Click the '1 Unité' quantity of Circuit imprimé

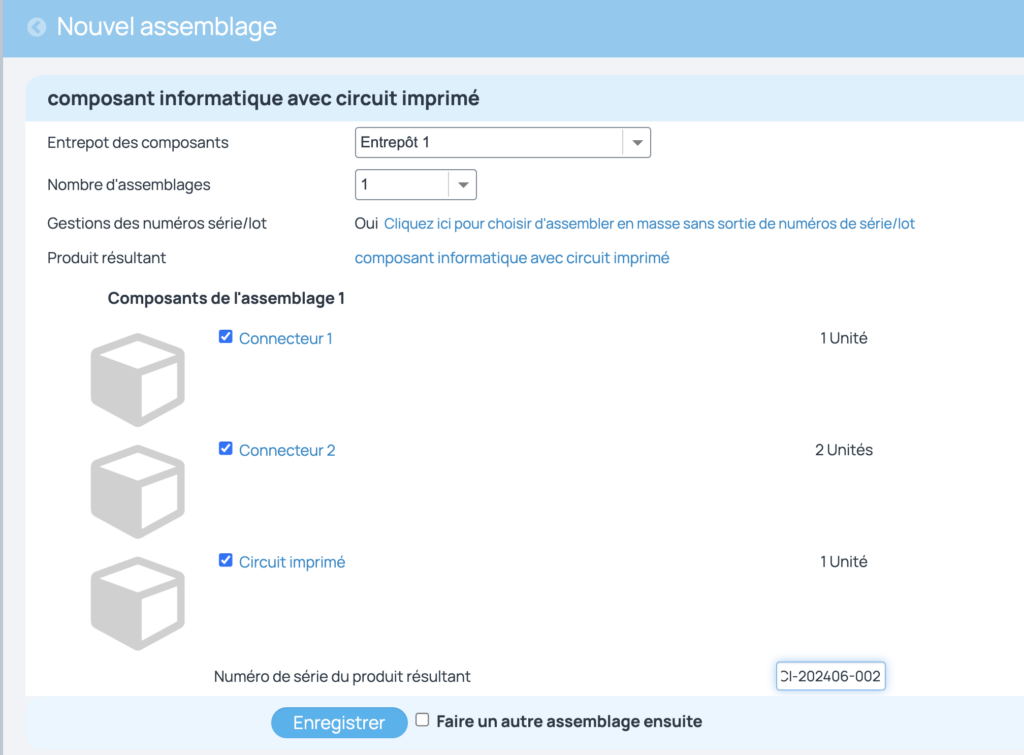tap(844, 562)
